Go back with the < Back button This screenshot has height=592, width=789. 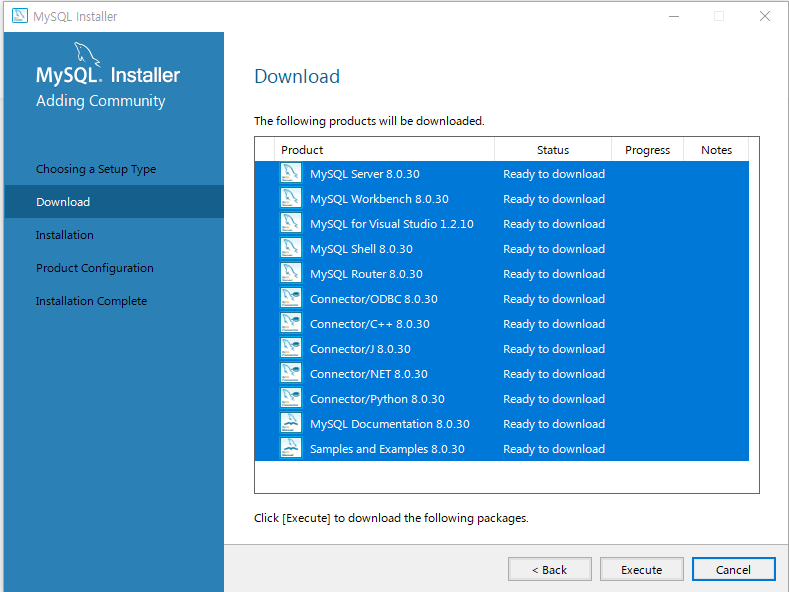tap(549, 569)
